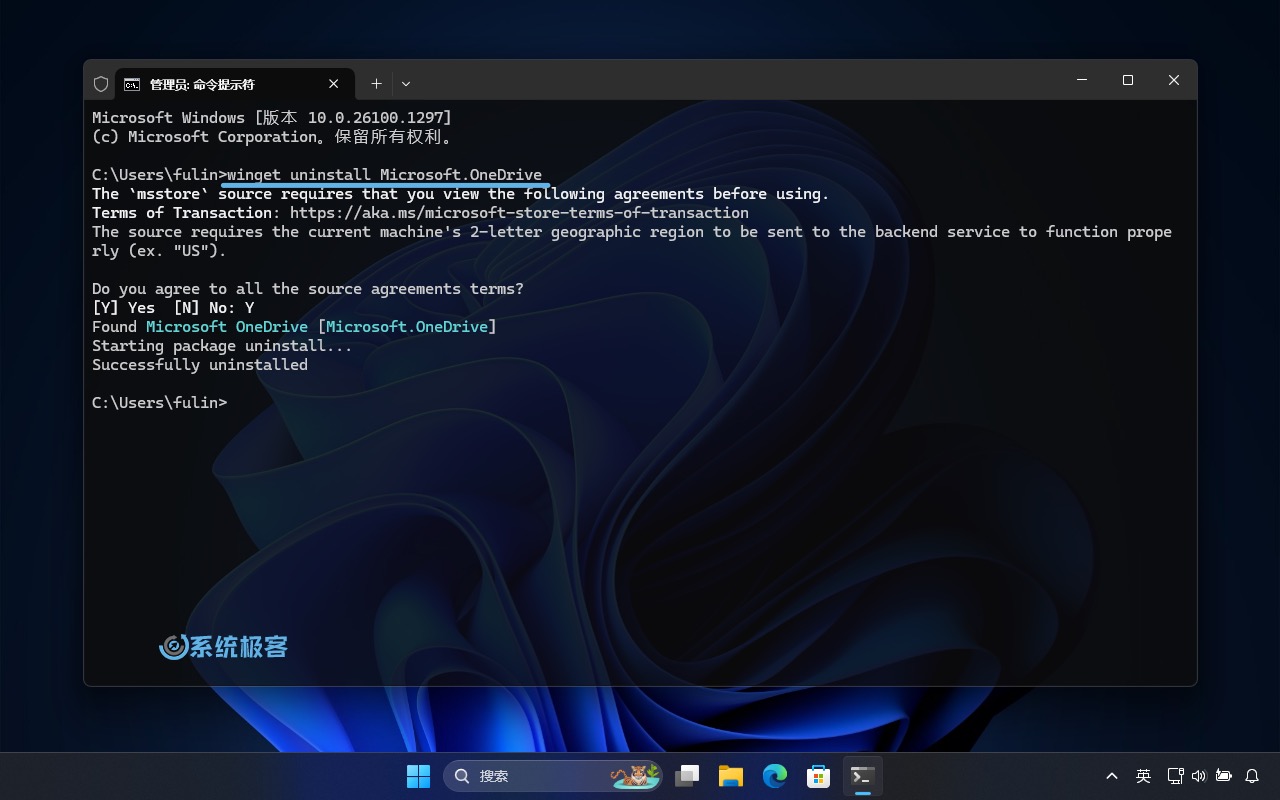Screen dimensions: 1280x800
Task: Click the taskbar 搜索 search box
Action: (553, 776)
